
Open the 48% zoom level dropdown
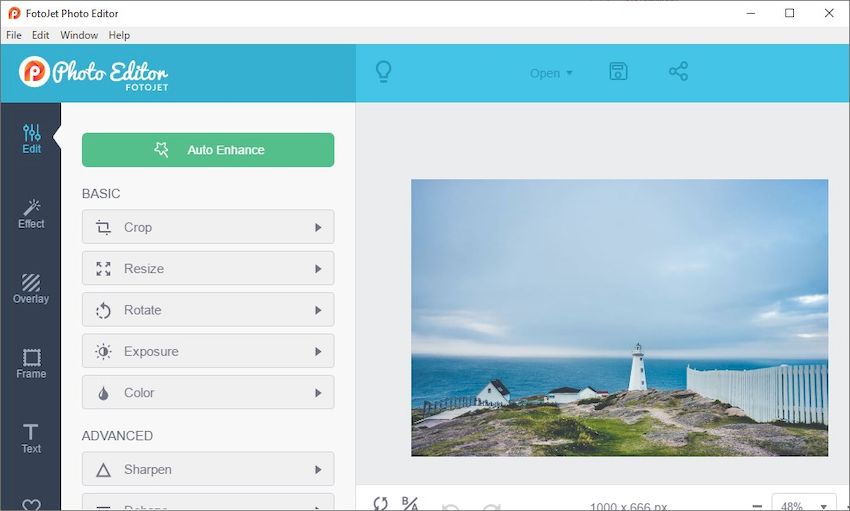tap(803, 503)
